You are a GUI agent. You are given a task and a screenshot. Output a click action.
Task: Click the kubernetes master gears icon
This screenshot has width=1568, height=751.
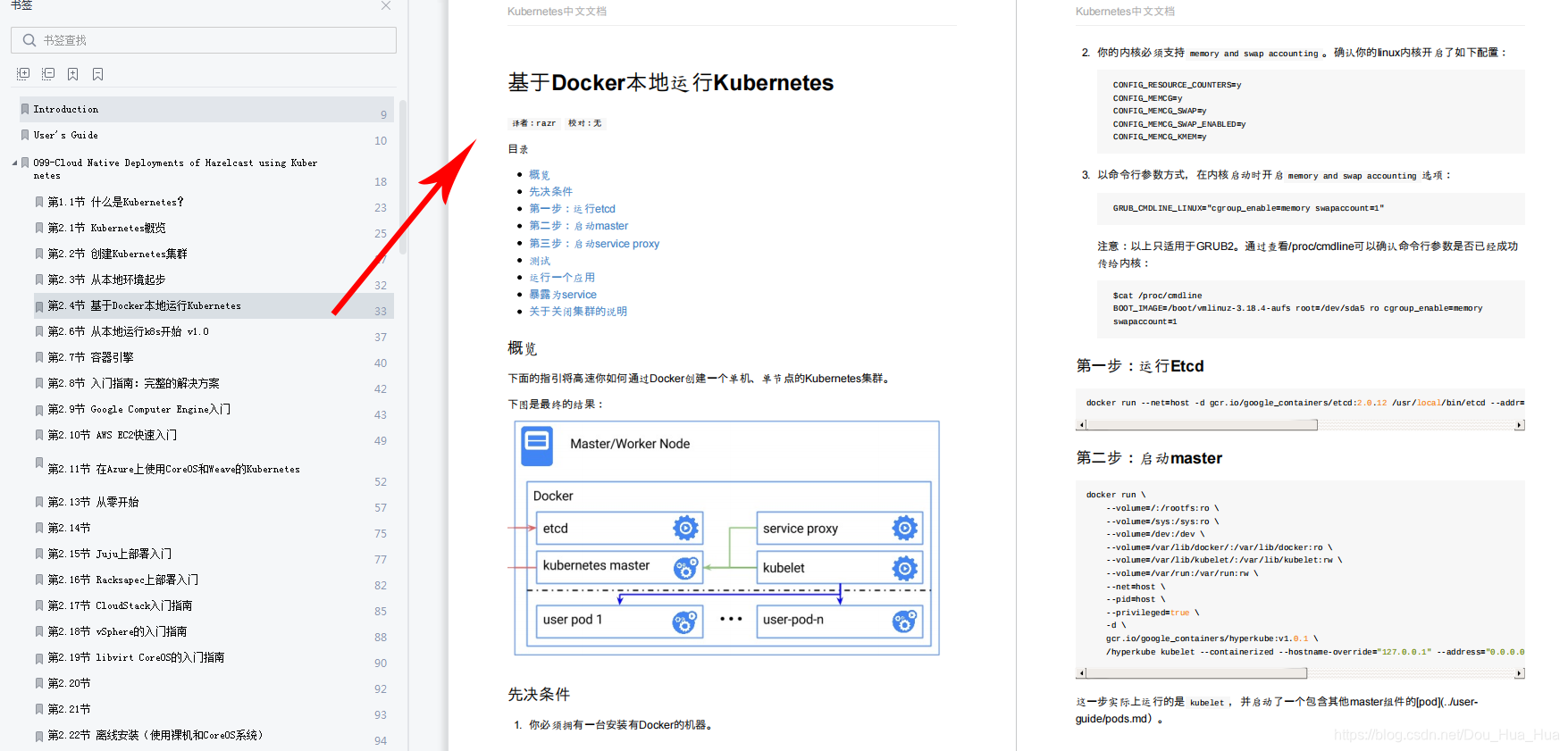pos(685,568)
